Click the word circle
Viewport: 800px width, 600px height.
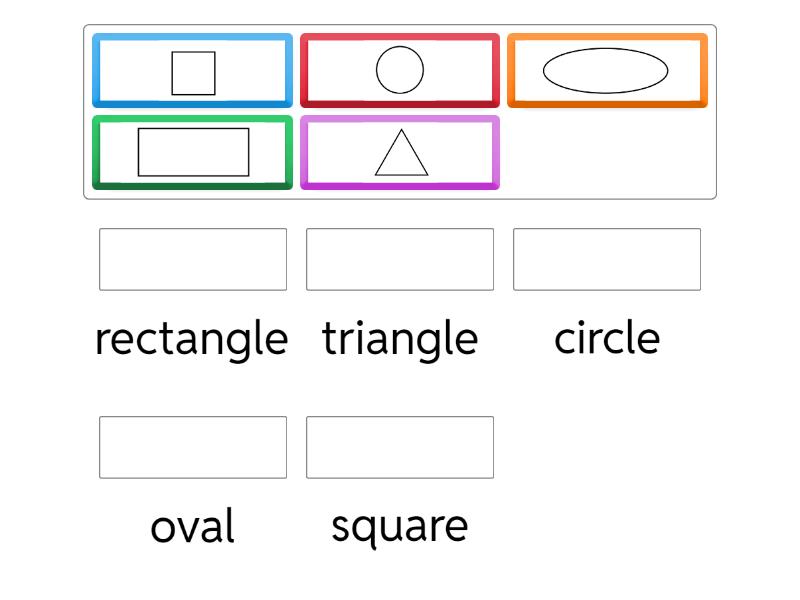[608, 339]
